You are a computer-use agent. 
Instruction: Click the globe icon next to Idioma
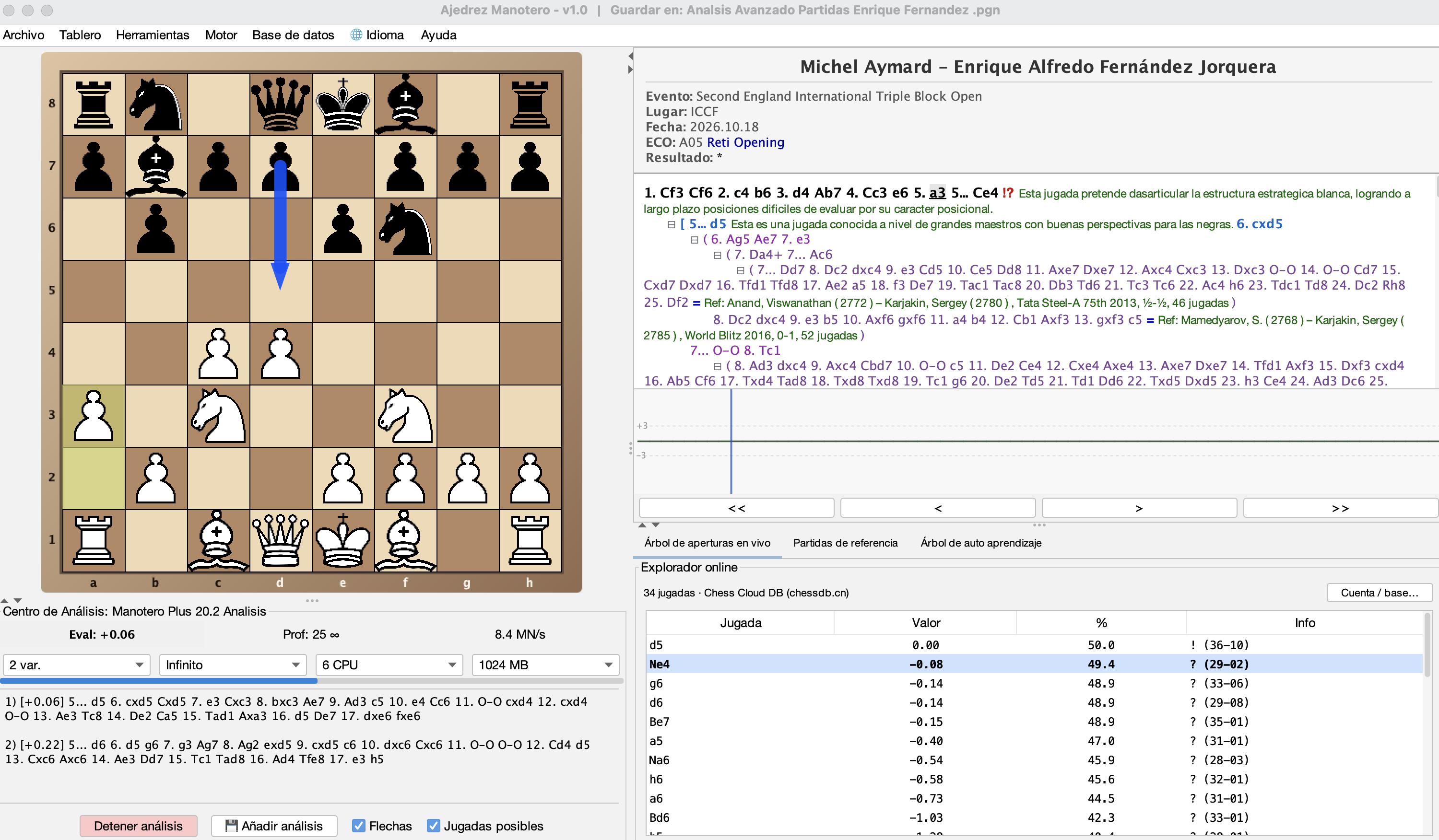pos(356,35)
